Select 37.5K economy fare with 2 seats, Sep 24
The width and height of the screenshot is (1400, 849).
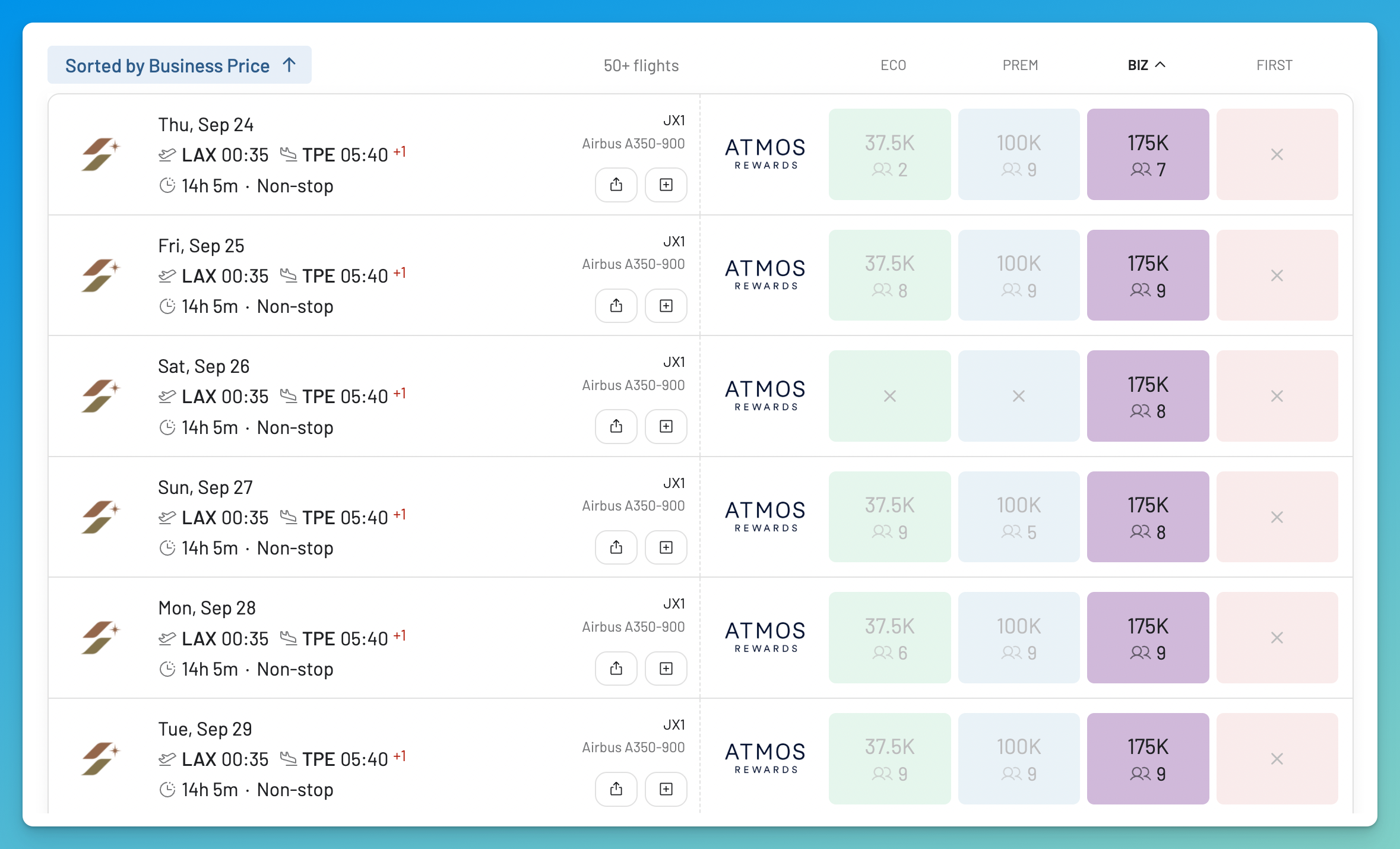[x=889, y=154]
